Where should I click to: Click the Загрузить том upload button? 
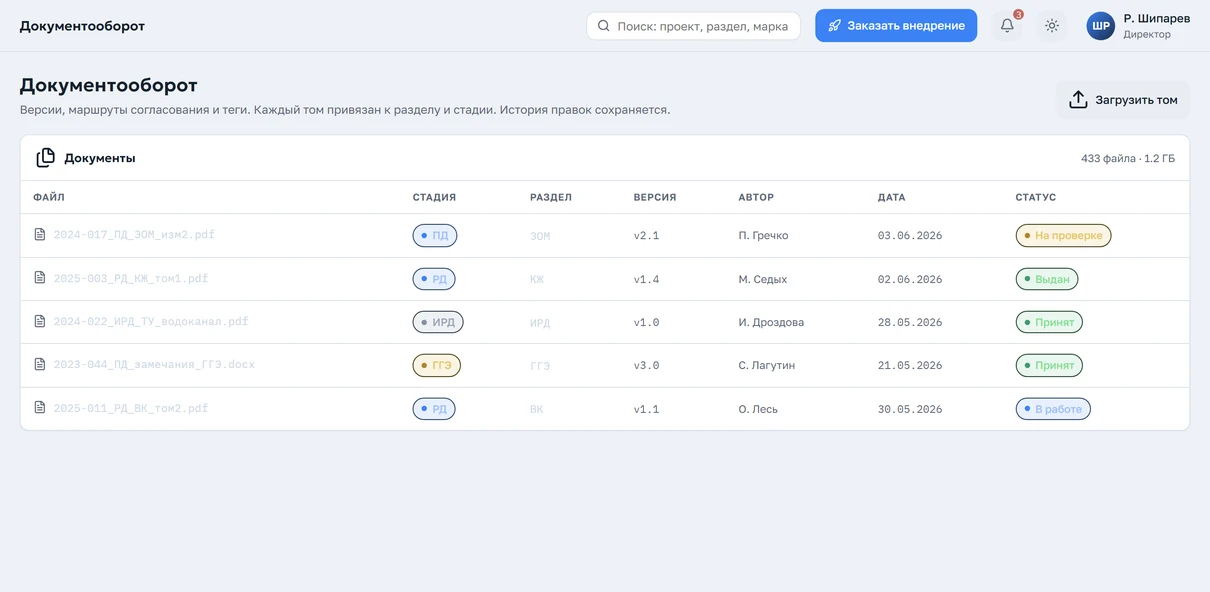coord(1123,100)
